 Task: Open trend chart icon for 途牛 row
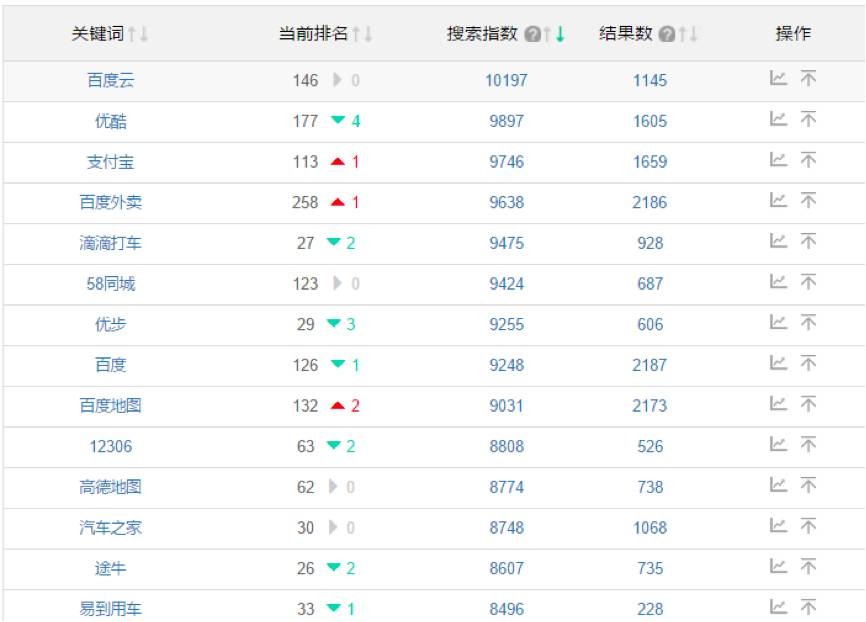click(x=778, y=566)
